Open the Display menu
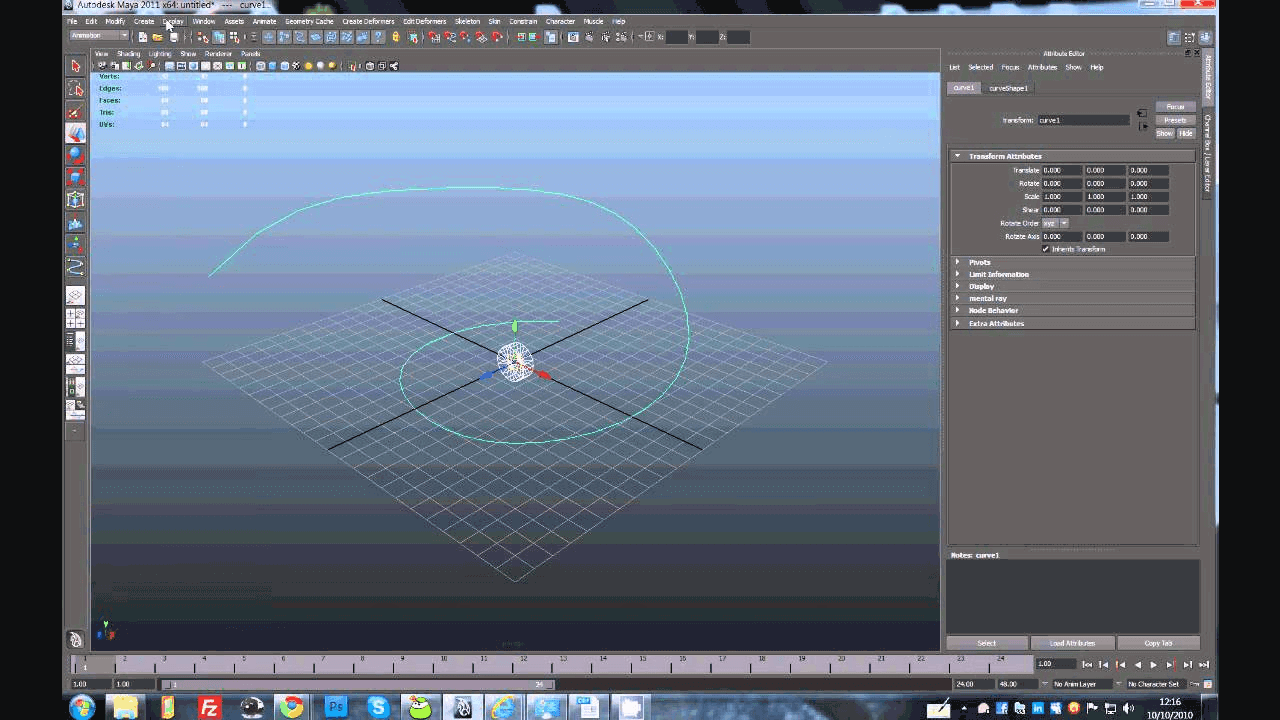 coord(172,21)
